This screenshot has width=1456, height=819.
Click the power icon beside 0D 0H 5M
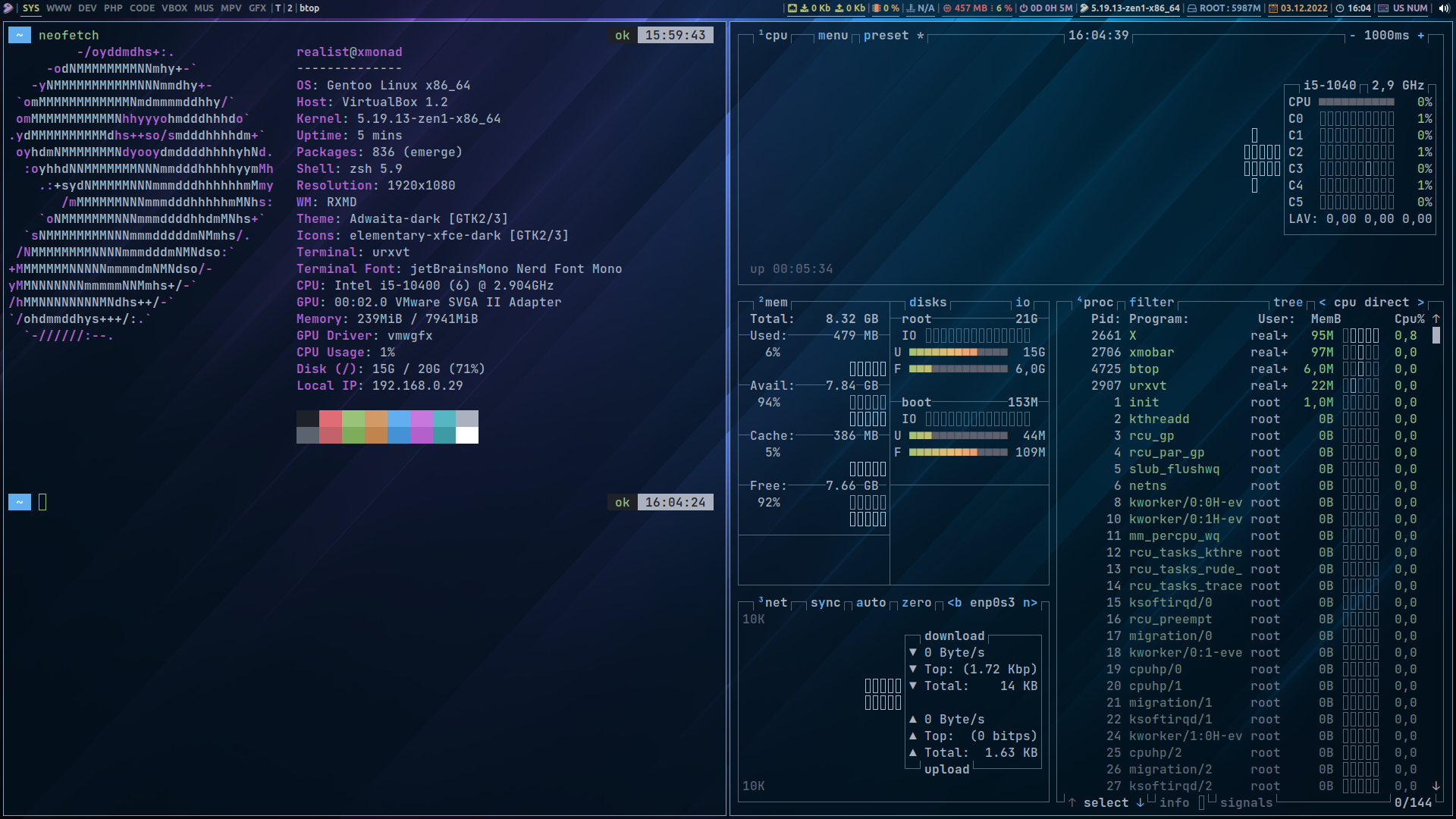[x=1025, y=8]
